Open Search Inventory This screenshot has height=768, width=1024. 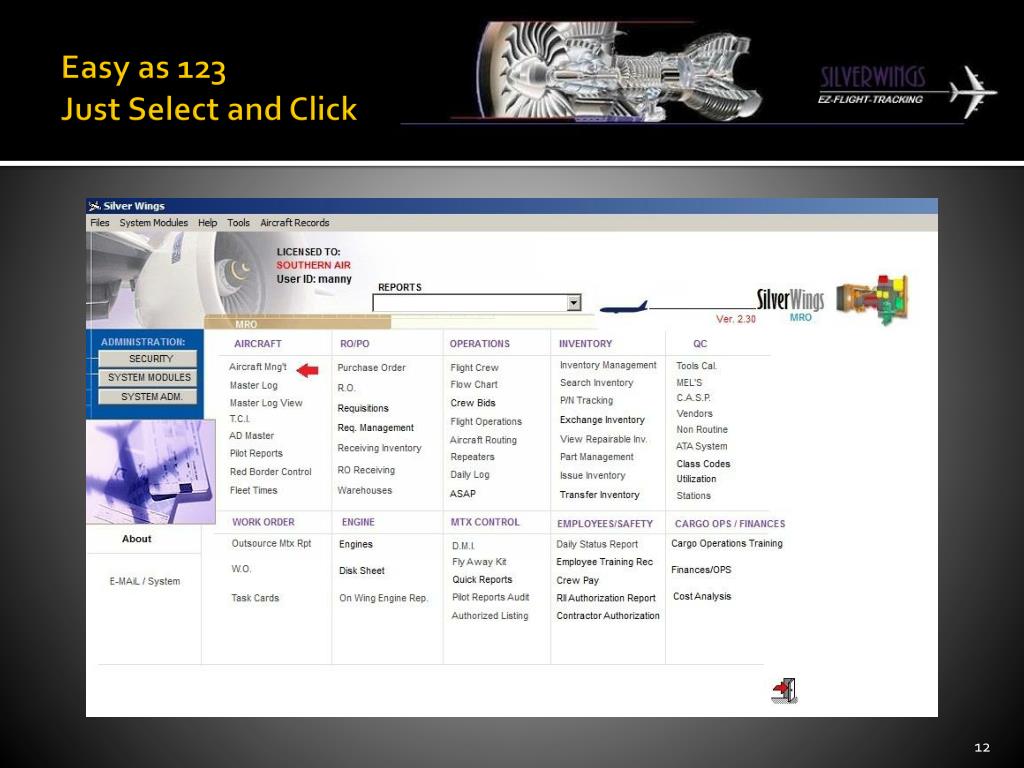pyautogui.click(x=596, y=383)
